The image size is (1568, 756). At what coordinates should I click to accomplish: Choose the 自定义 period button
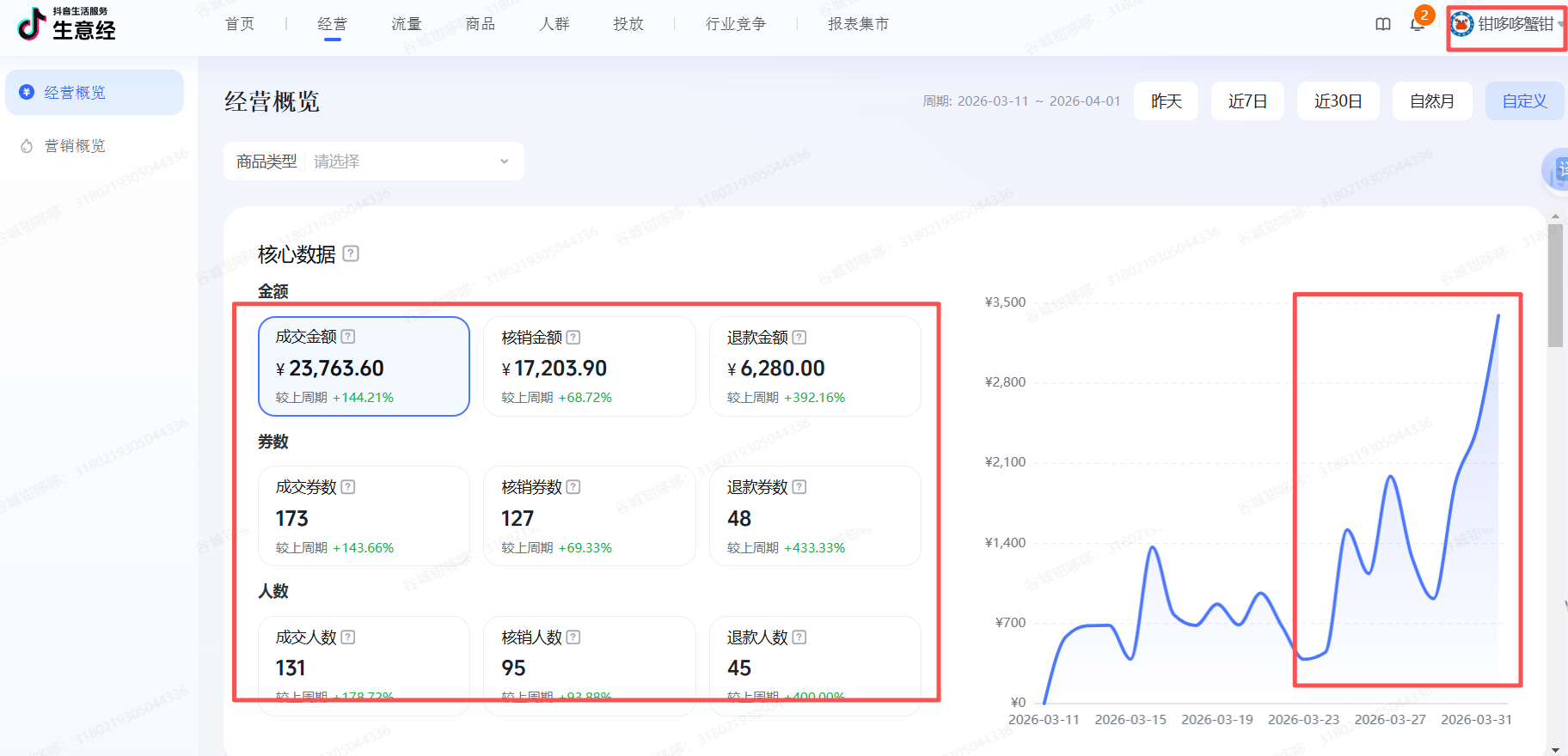(x=1524, y=101)
